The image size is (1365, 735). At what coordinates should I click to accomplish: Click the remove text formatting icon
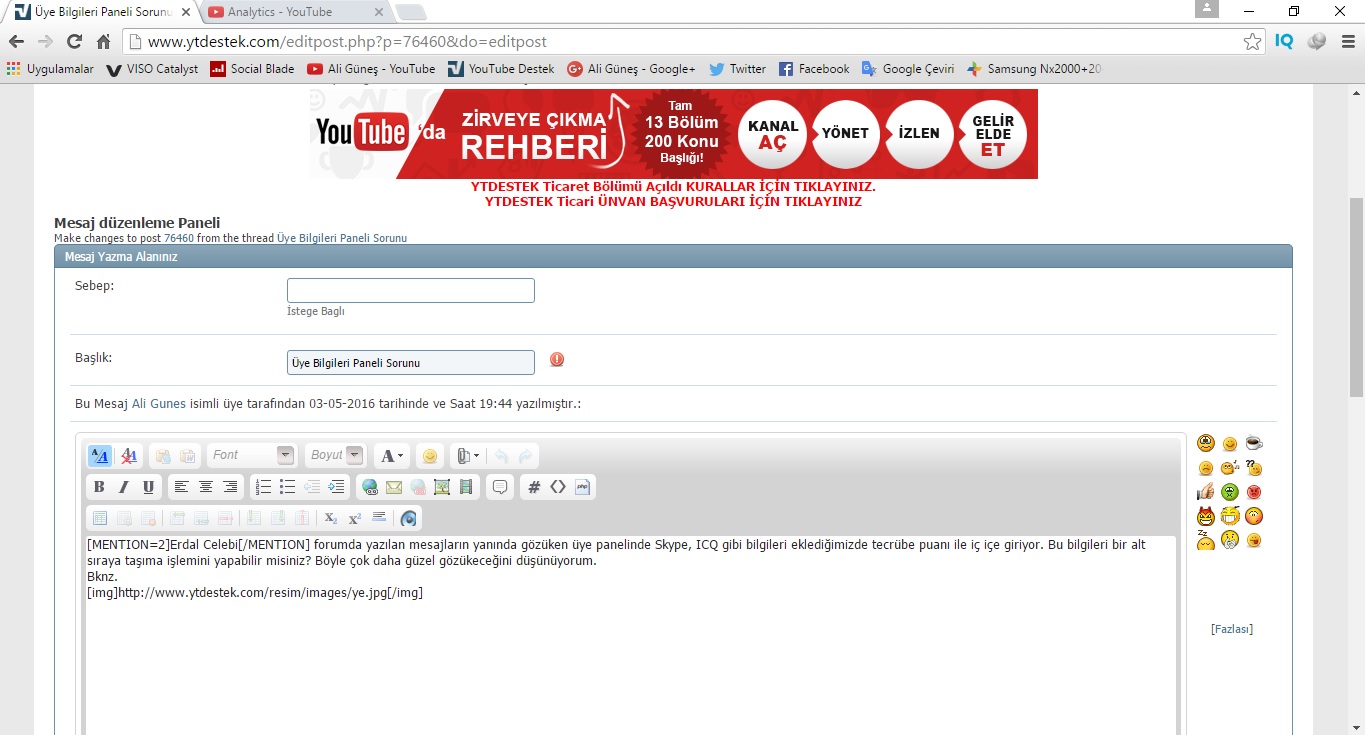point(129,456)
